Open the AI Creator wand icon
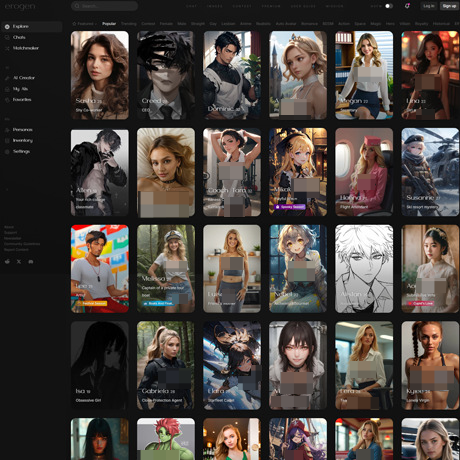Viewport: 460px width, 460px height. [7, 78]
